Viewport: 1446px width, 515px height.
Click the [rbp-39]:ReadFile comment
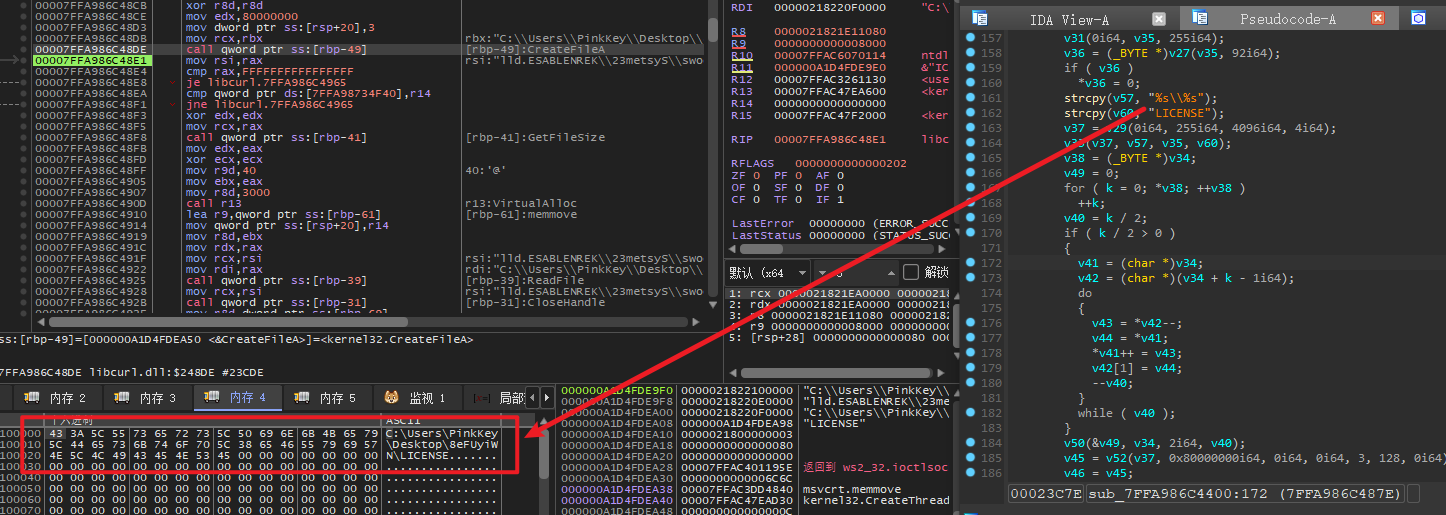coord(525,280)
